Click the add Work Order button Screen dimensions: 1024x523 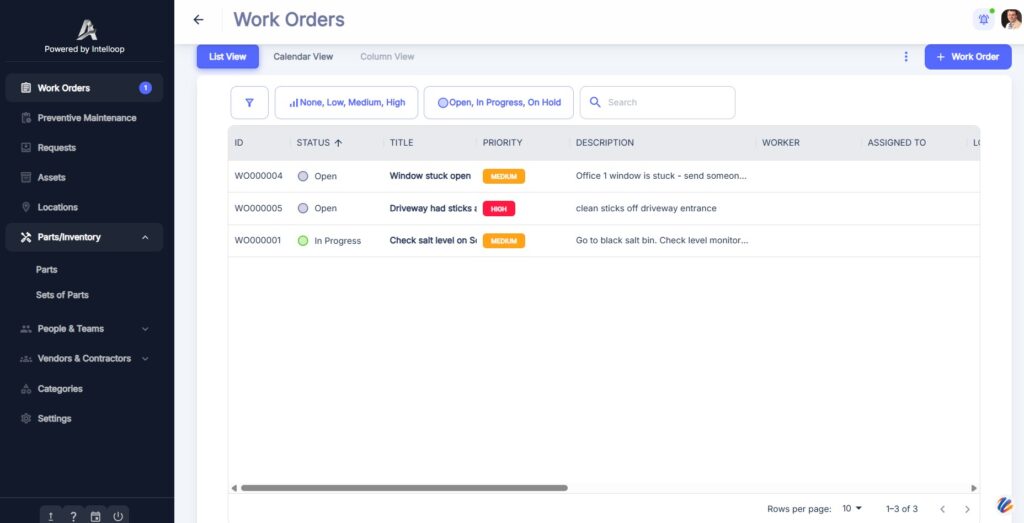(x=967, y=57)
